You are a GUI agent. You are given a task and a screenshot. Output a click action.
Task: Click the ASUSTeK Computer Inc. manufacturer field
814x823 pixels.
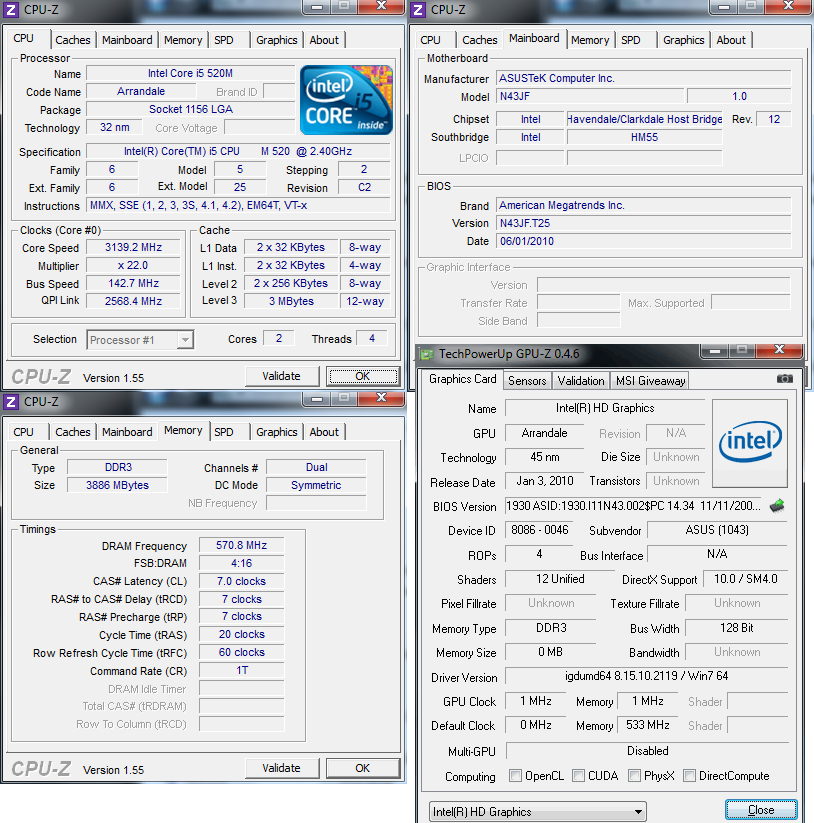click(x=643, y=79)
